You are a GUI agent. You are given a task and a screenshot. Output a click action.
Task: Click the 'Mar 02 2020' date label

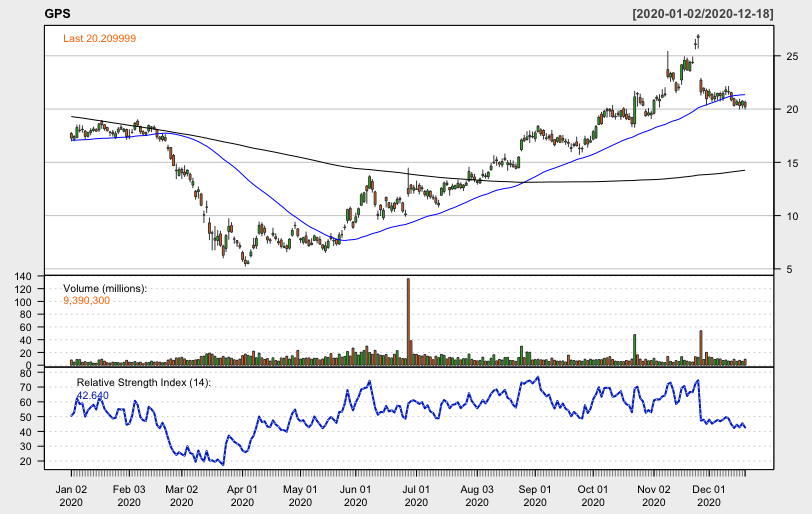(182, 495)
